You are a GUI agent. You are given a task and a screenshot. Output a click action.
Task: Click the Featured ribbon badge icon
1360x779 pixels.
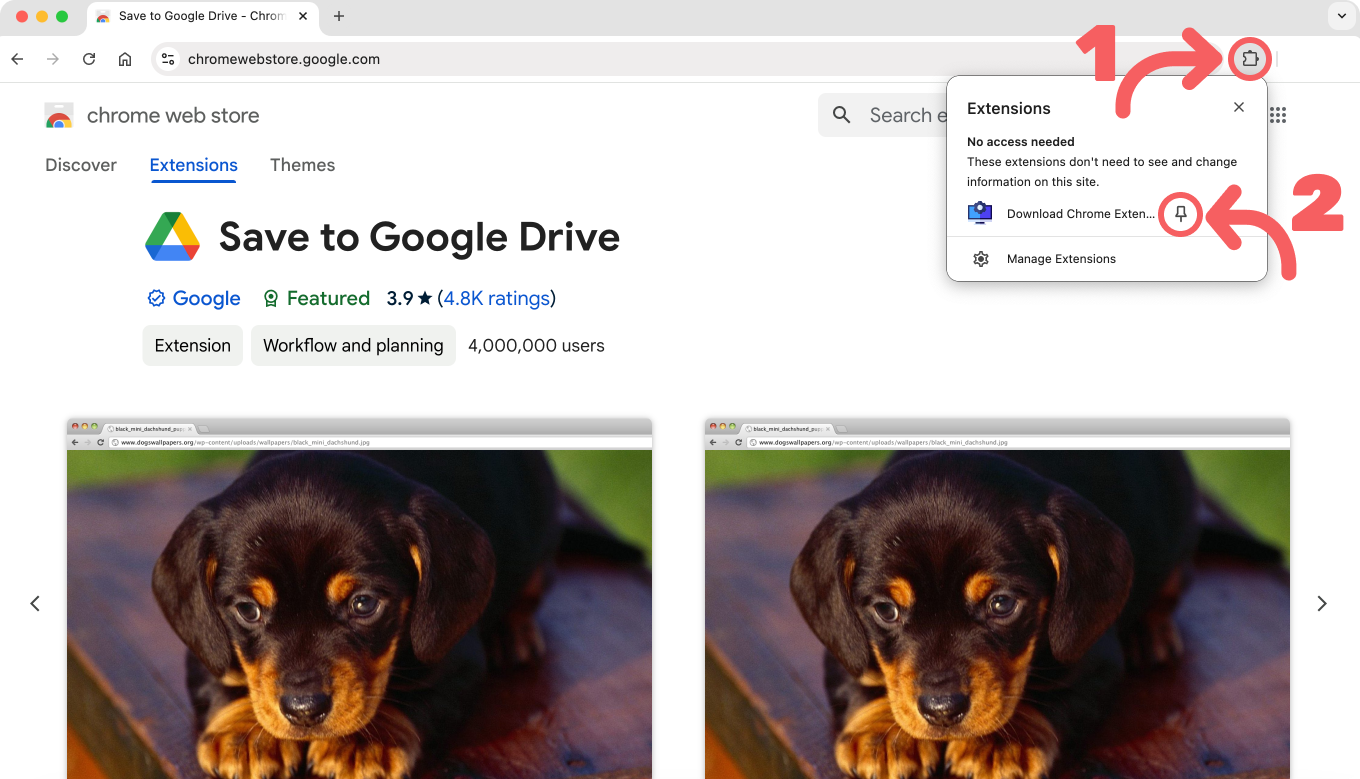pos(270,298)
